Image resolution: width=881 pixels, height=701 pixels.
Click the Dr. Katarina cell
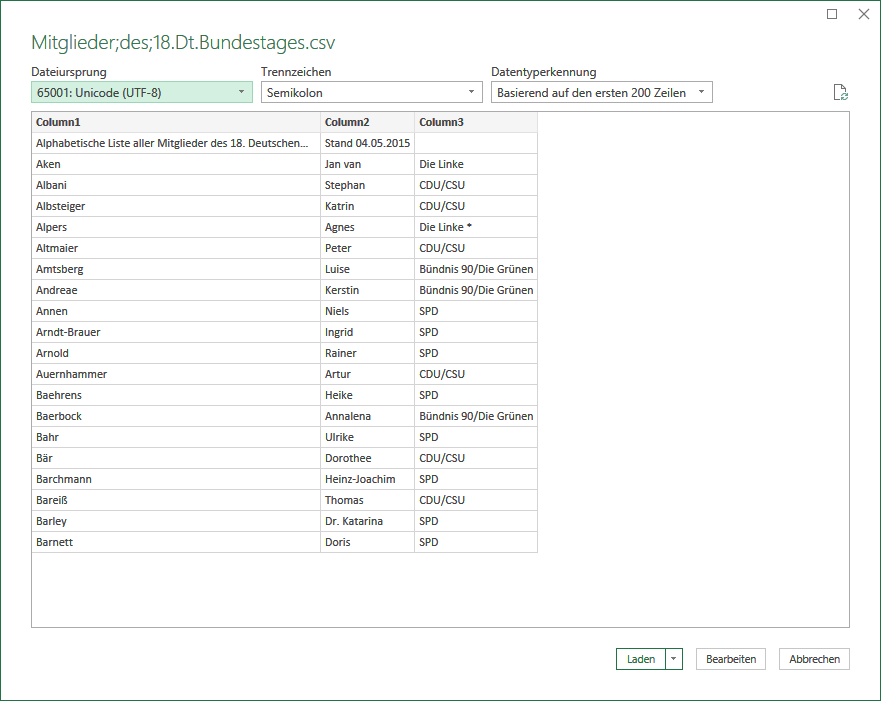click(367, 521)
